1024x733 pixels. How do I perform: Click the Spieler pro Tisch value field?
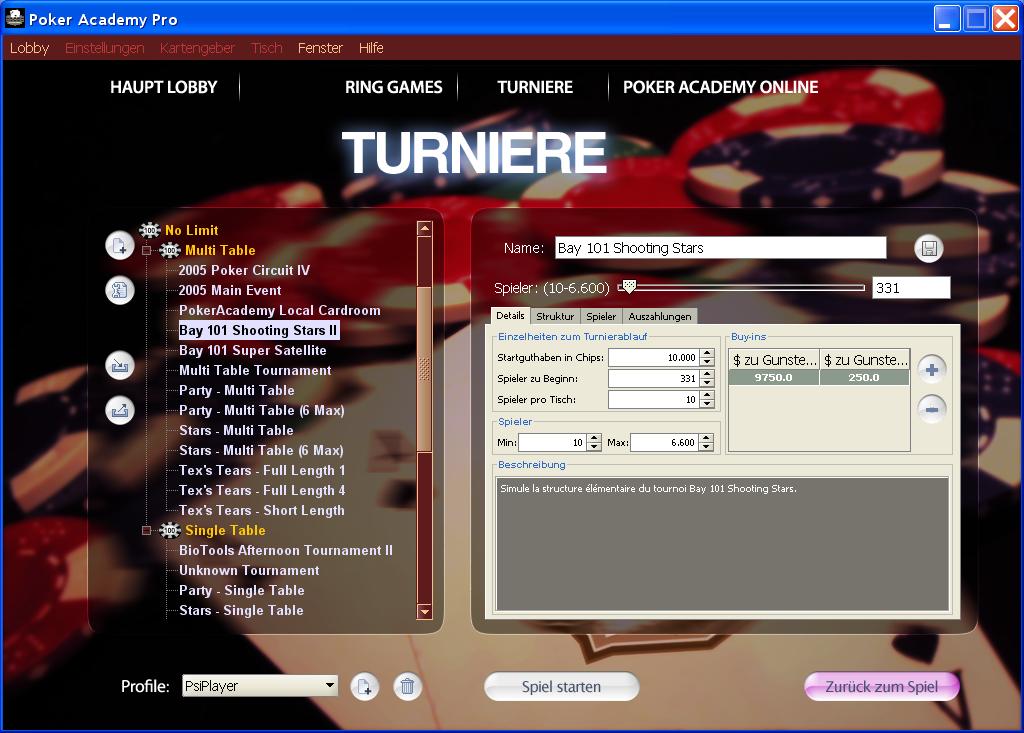[x=654, y=399]
